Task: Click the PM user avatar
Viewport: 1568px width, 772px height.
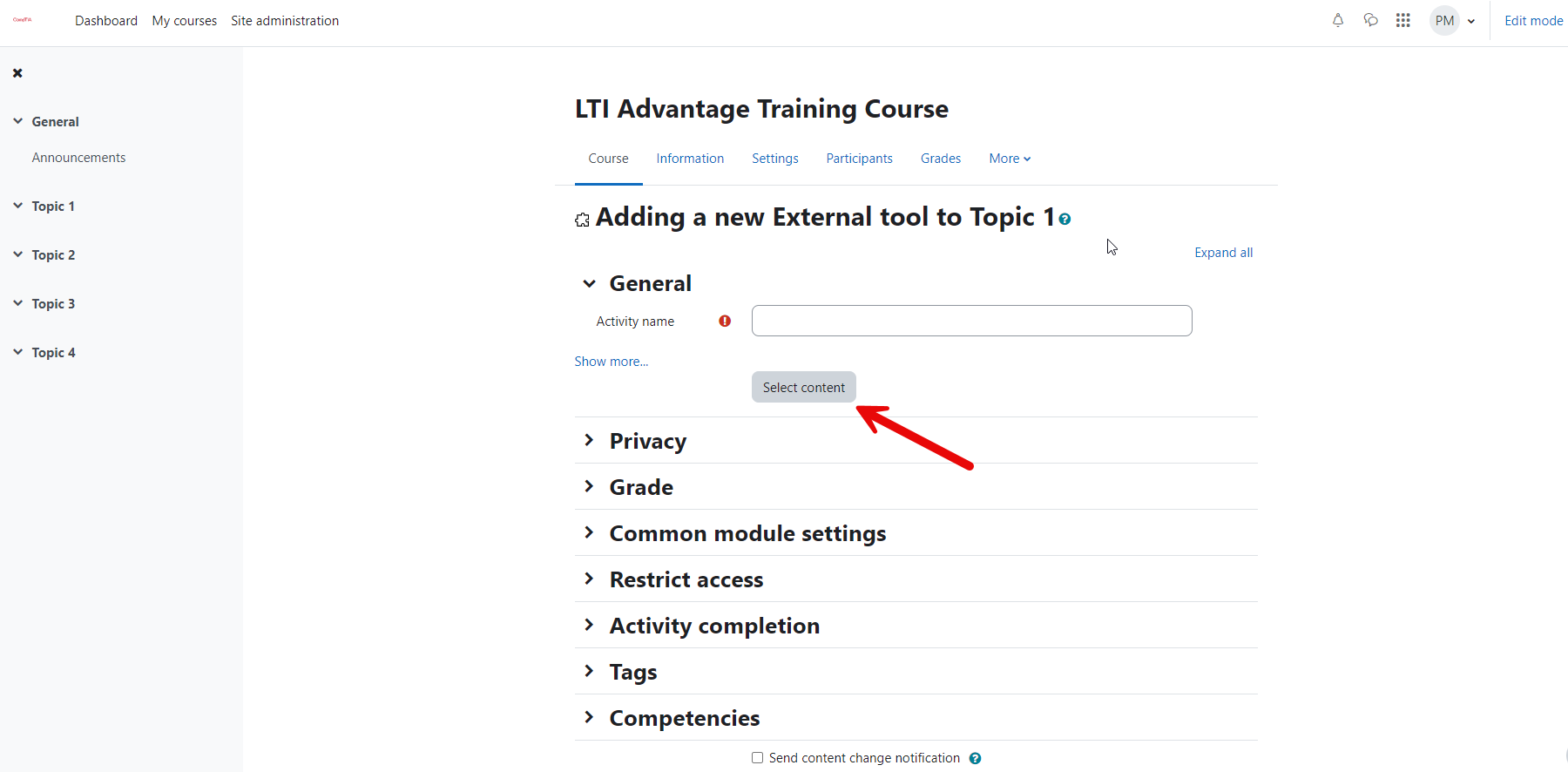Action: (x=1443, y=20)
